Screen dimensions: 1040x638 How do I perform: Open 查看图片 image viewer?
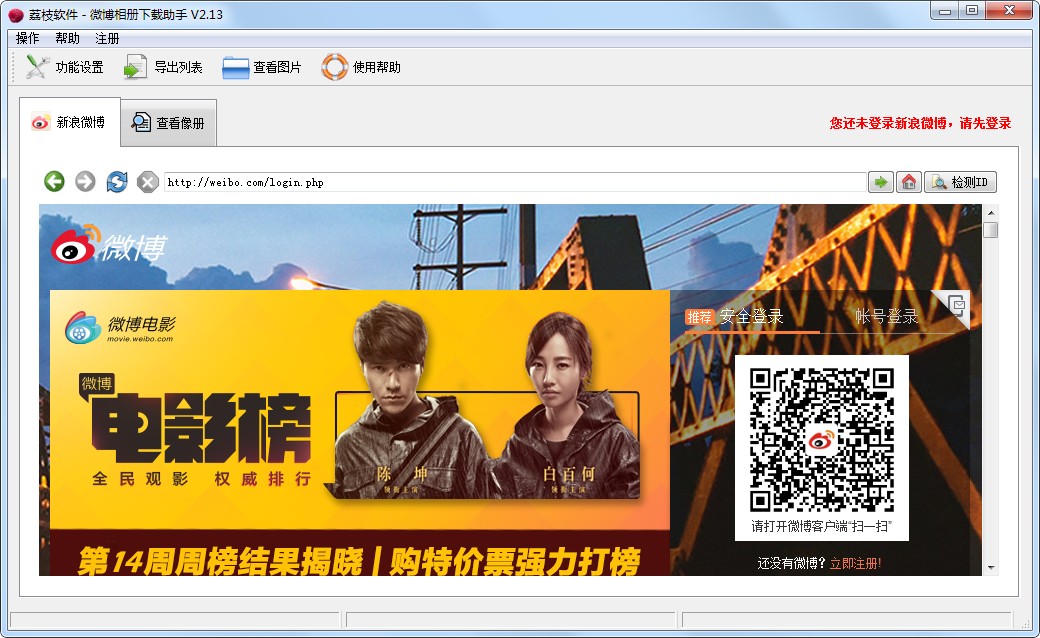pos(262,67)
